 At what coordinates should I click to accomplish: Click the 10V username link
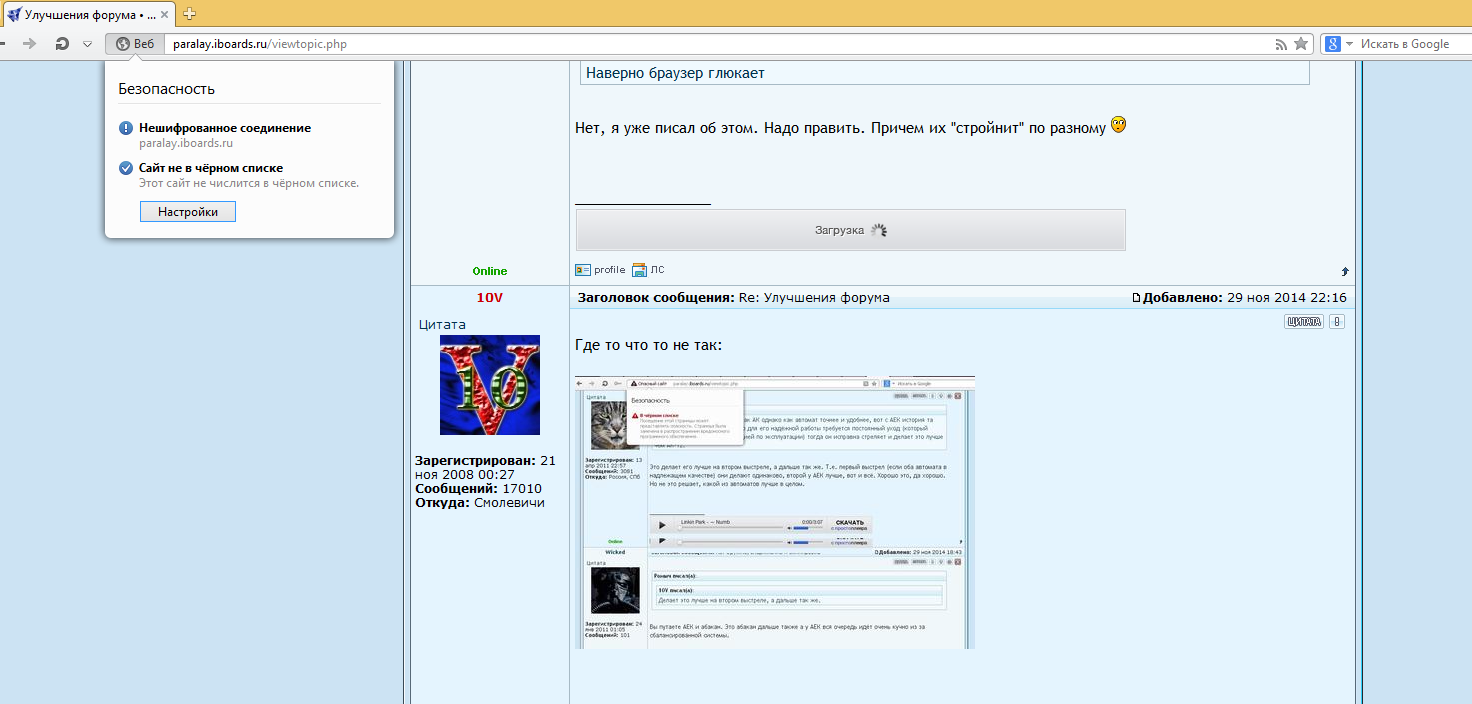click(490, 298)
